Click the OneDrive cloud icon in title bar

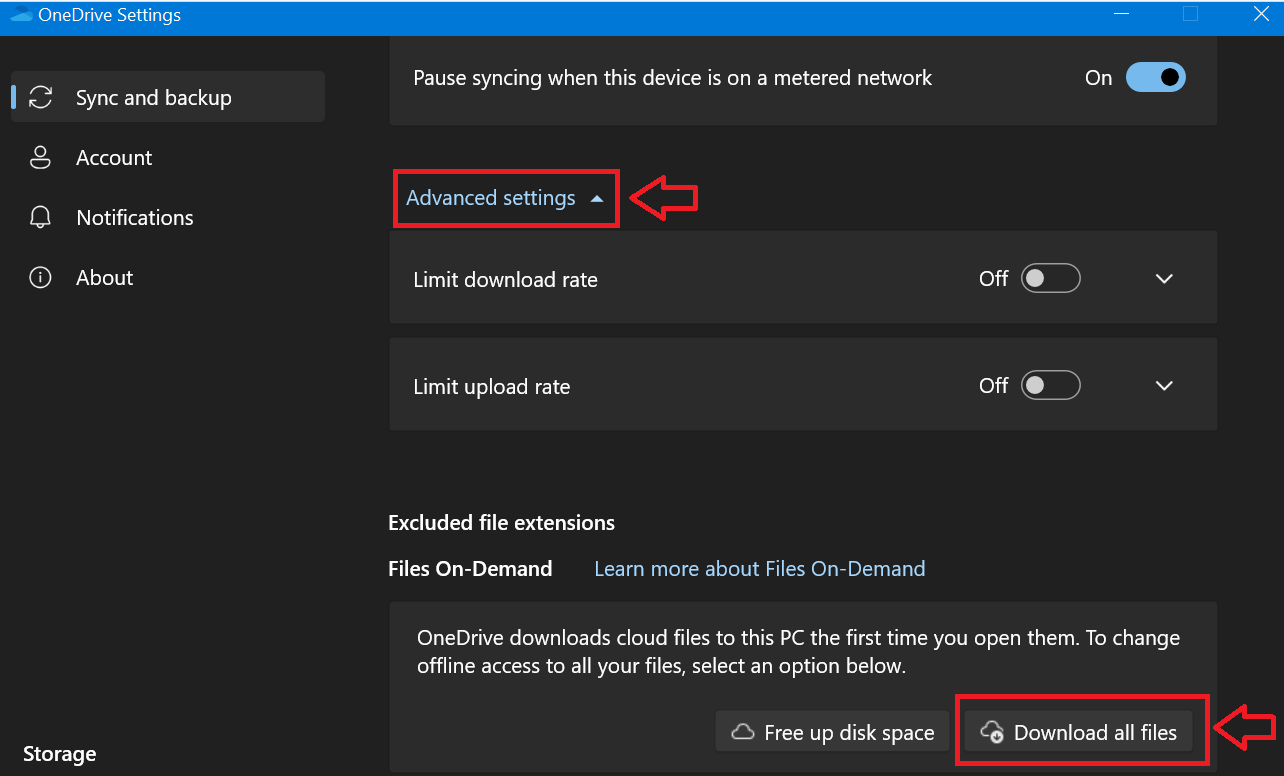(21, 15)
